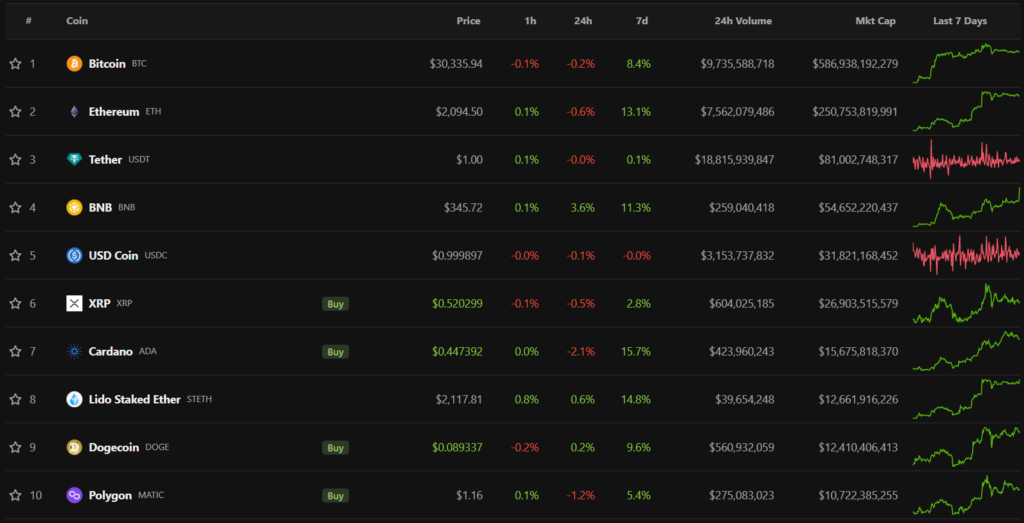Click the XRP logo icon
1024x523 pixels.
74,304
